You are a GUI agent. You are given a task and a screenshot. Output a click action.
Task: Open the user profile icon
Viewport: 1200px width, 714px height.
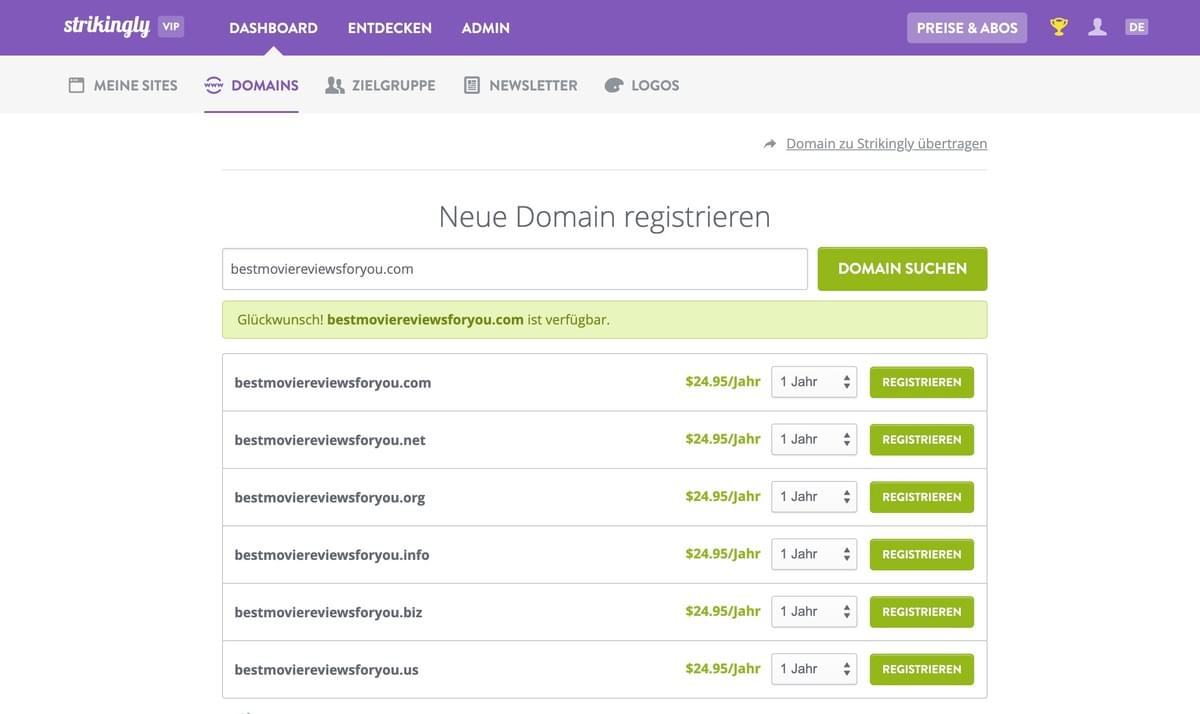(x=1097, y=27)
